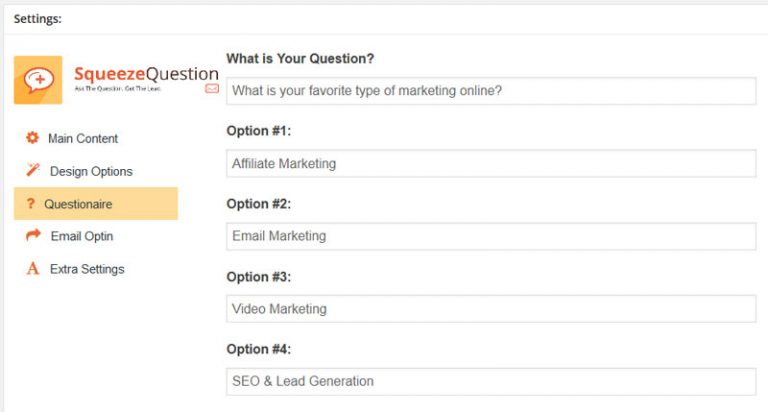Screen dimensions: 768x412
Task: Click the What is Your Question field
Action: (x=491, y=91)
